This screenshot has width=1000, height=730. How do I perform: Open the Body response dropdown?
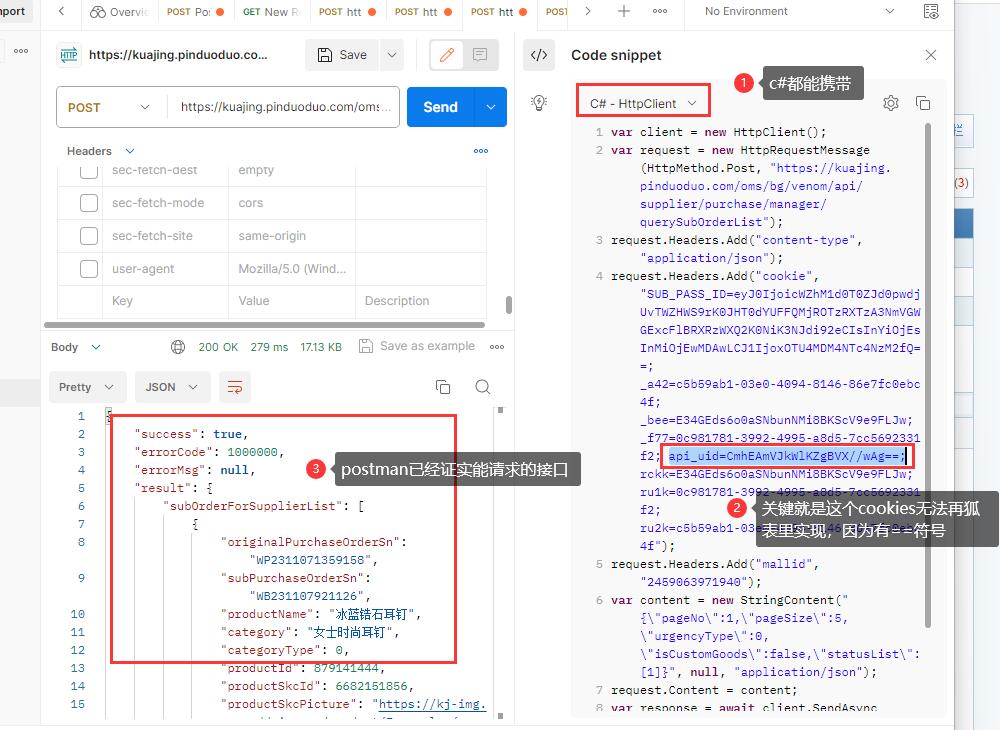point(76,347)
